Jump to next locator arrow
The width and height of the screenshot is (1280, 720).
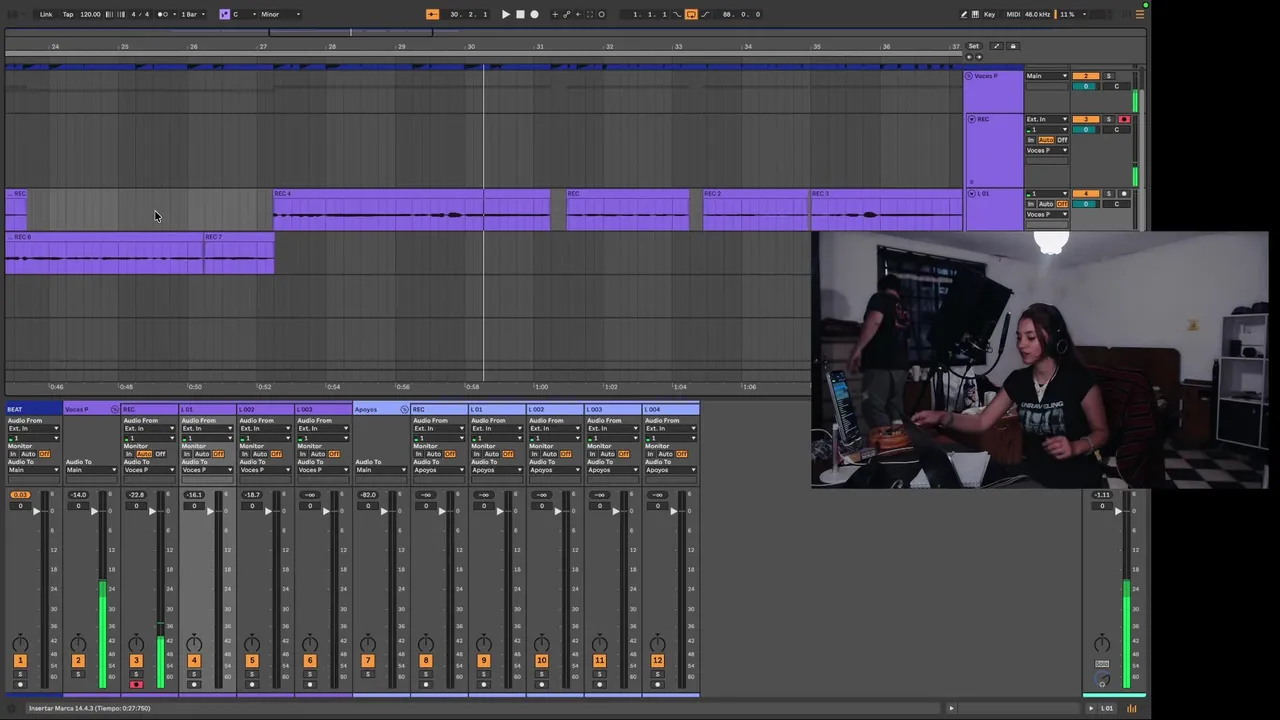pyautogui.click(x=979, y=57)
